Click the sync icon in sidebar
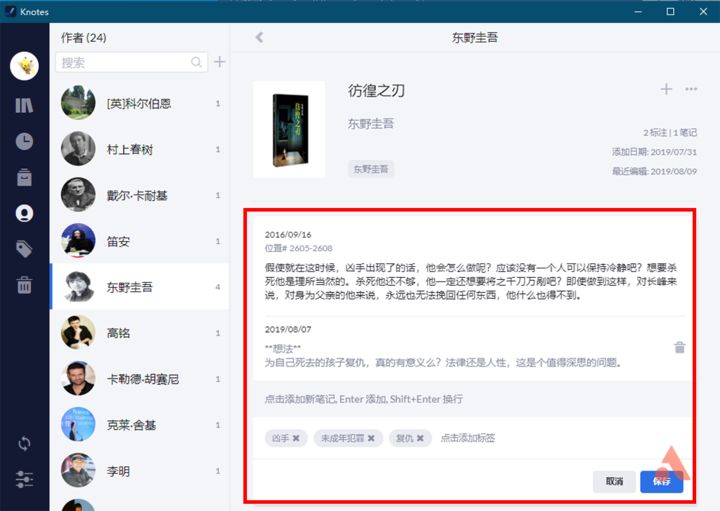The width and height of the screenshot is (720, 511). (24, 444)
